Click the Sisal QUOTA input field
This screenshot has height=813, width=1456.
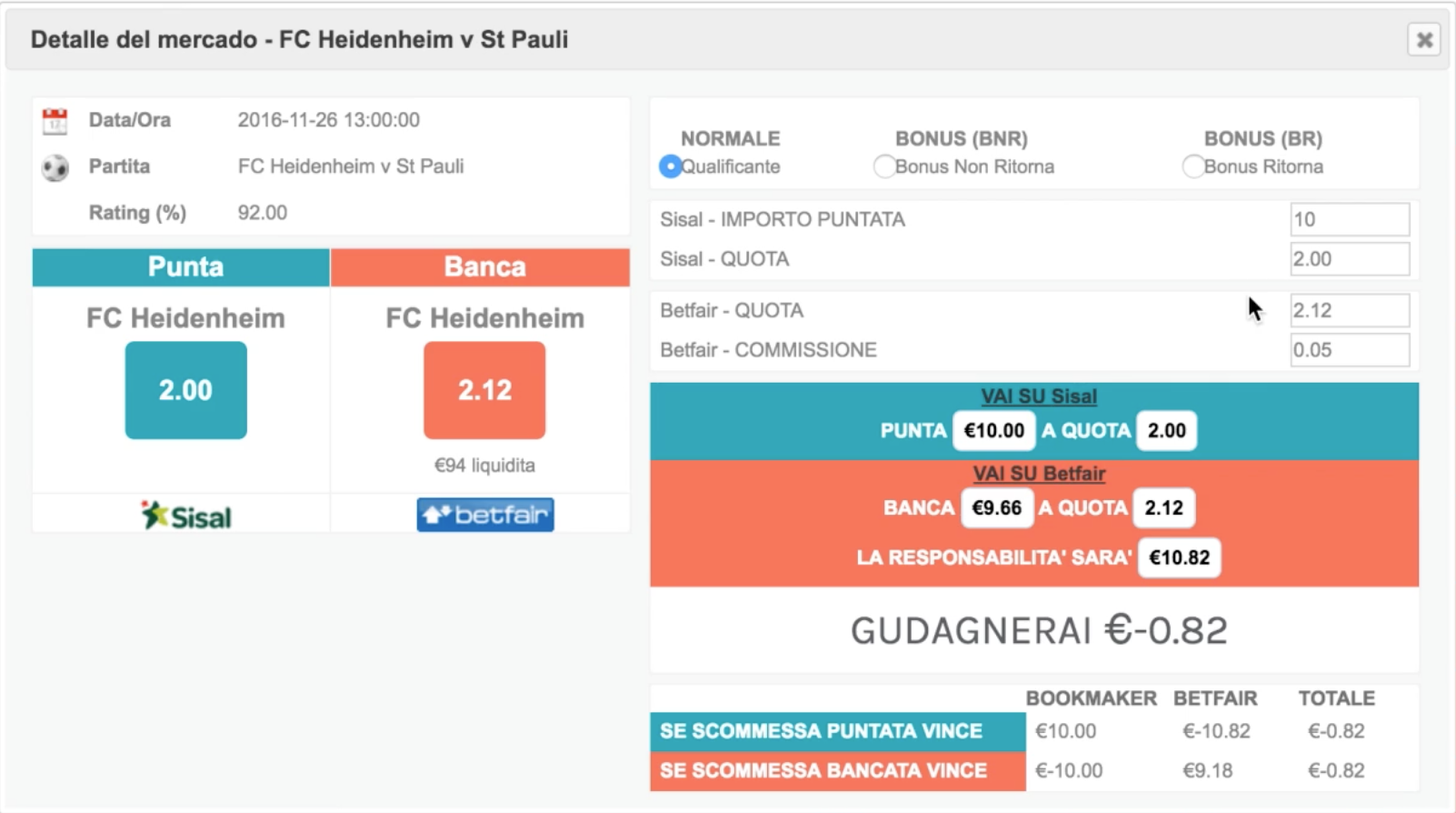click(1350, 259)
